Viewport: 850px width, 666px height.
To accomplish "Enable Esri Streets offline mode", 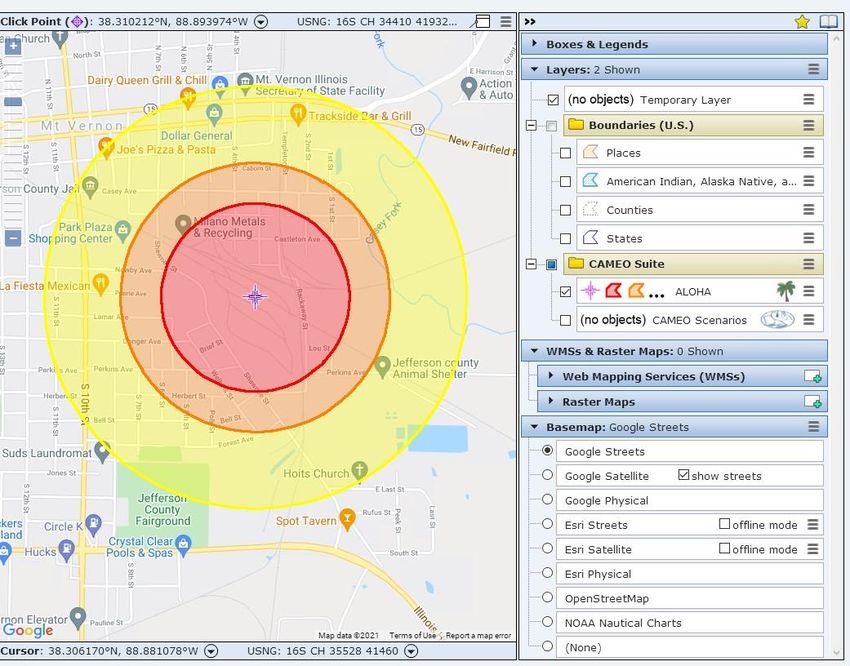I will (x=724, y=523).
